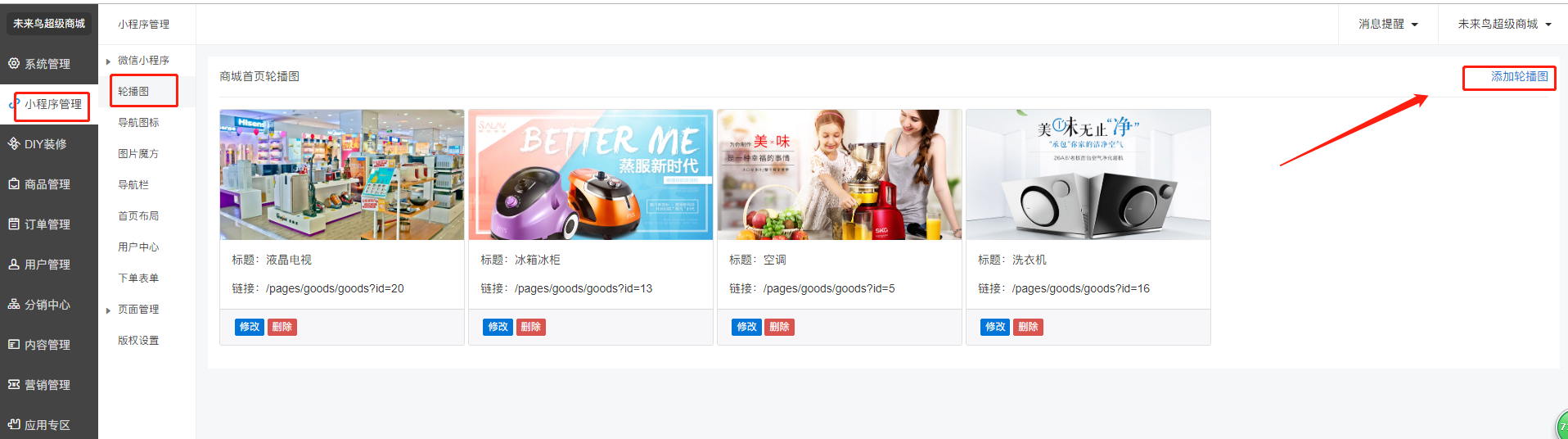Click the 分销中心 hierarchy icon

(14, 304)
